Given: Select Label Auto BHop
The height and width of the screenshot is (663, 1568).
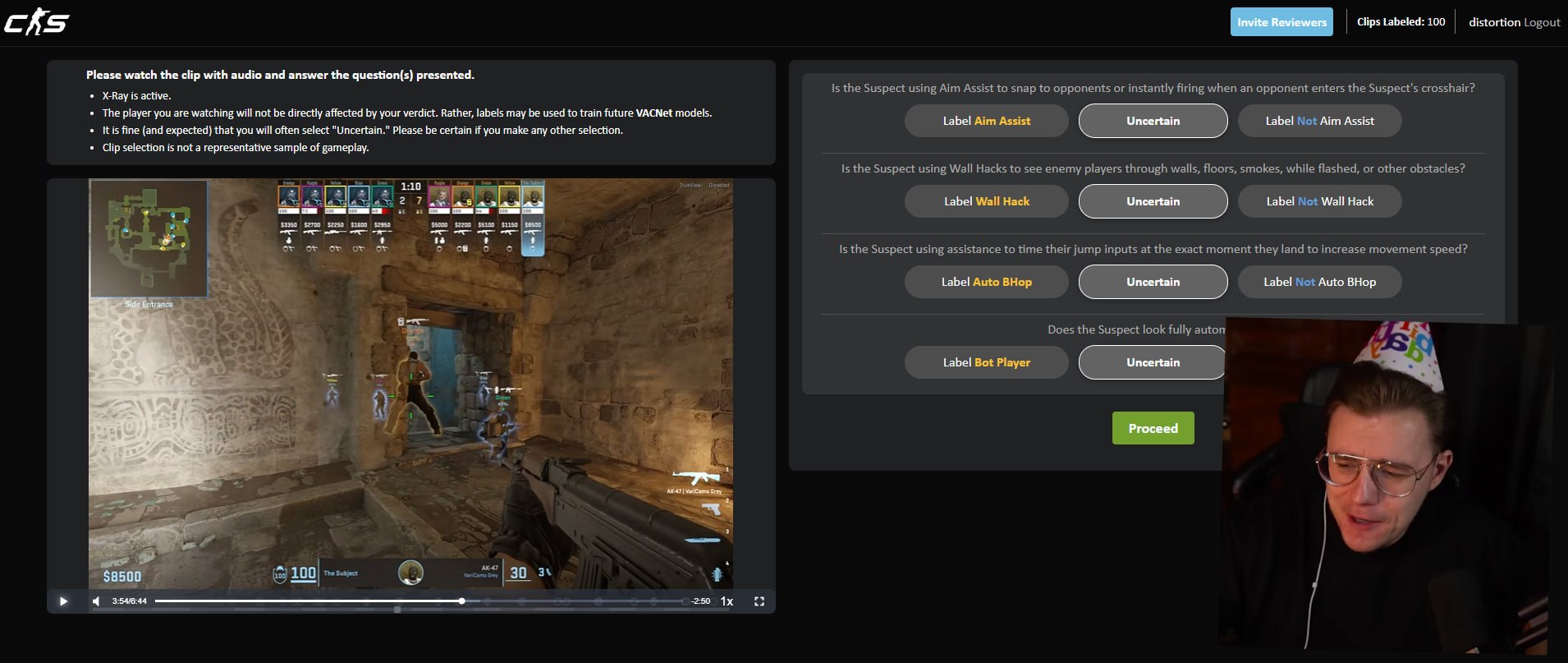Looking at the screenshot, I should tap(987, 282).
